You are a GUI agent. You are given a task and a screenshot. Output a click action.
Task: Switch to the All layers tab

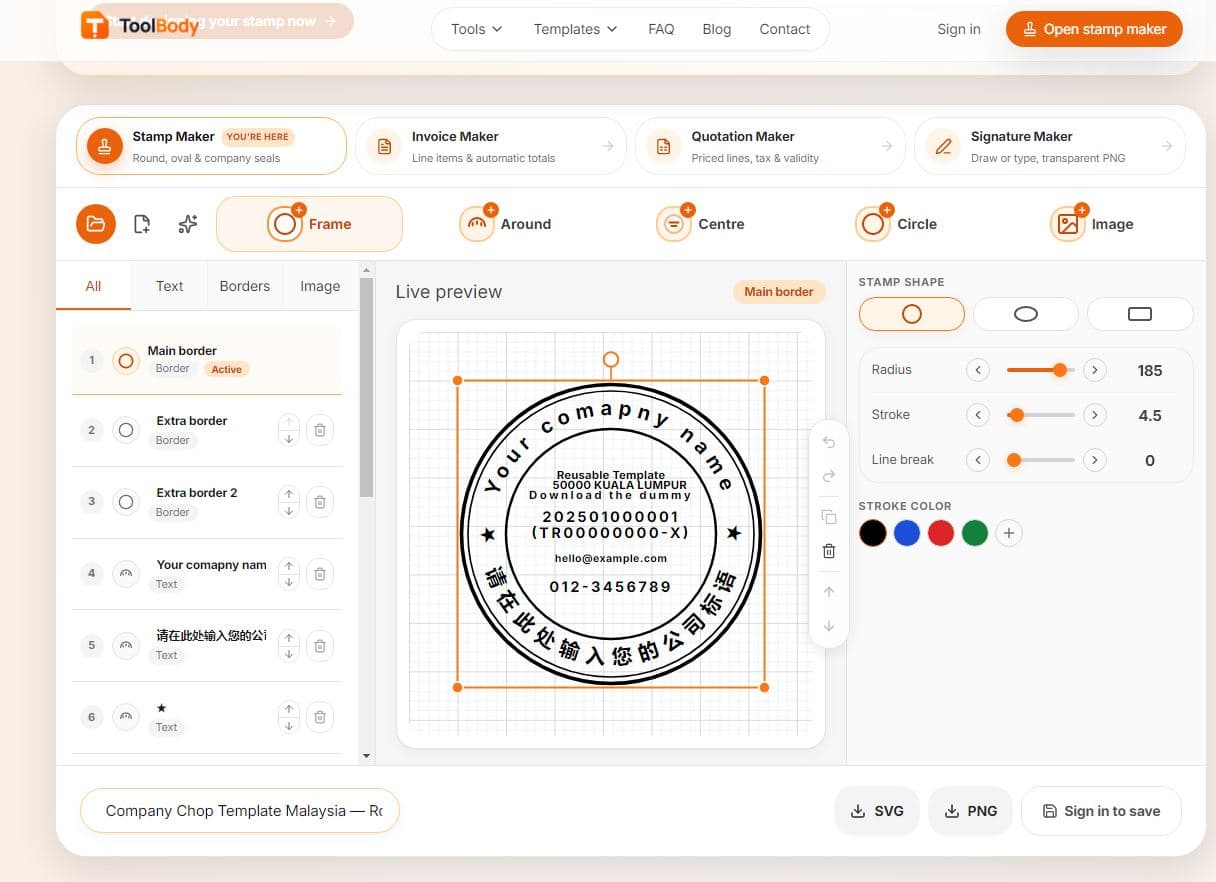93,286
